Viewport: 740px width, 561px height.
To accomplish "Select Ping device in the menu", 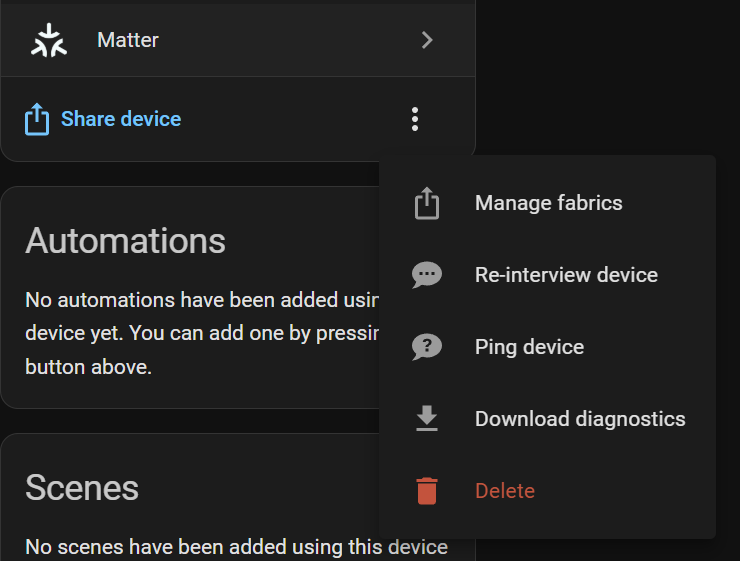I will pos(529,347).
